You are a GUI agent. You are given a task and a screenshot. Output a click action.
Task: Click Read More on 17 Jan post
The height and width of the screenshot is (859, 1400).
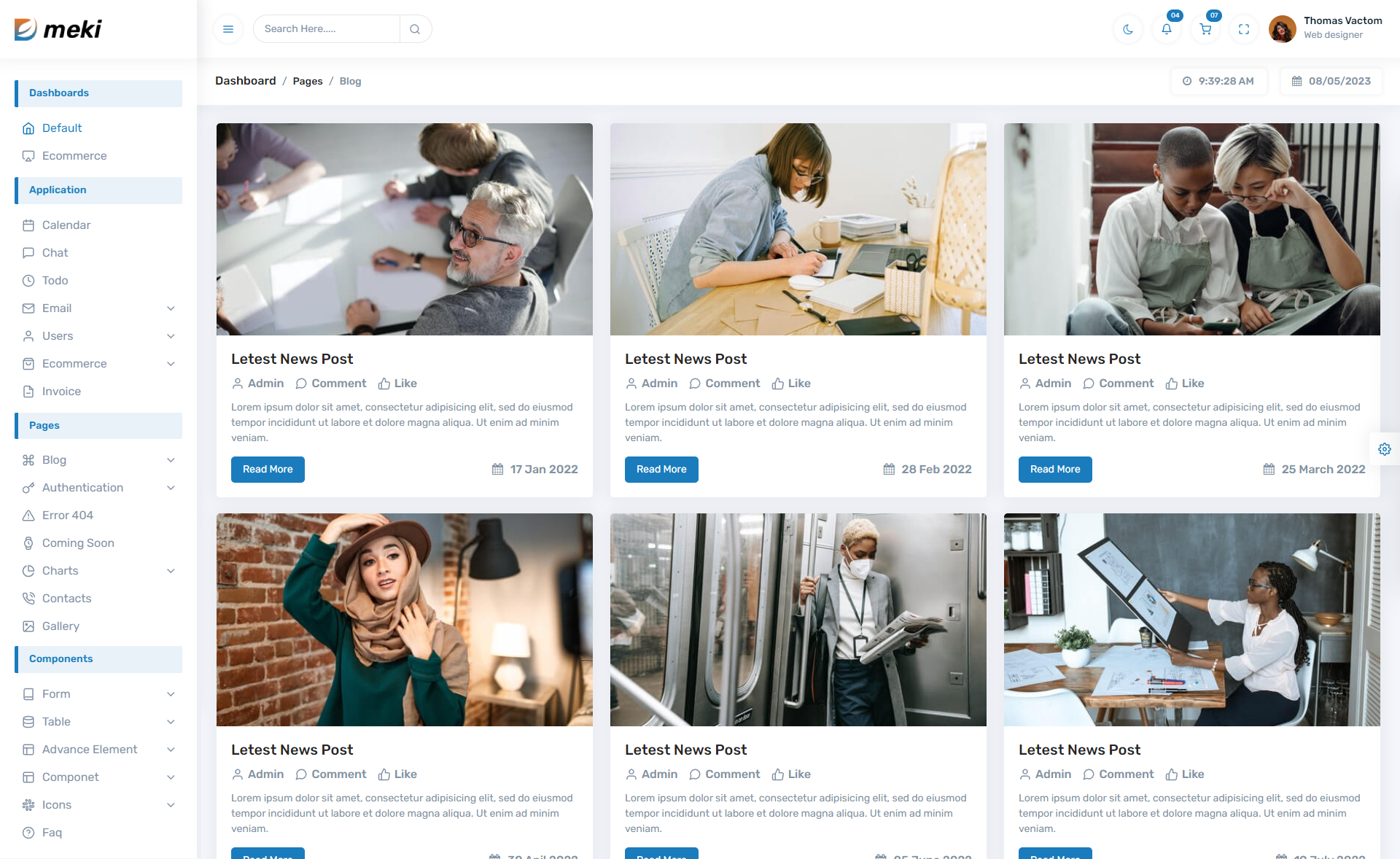[268, 470]
